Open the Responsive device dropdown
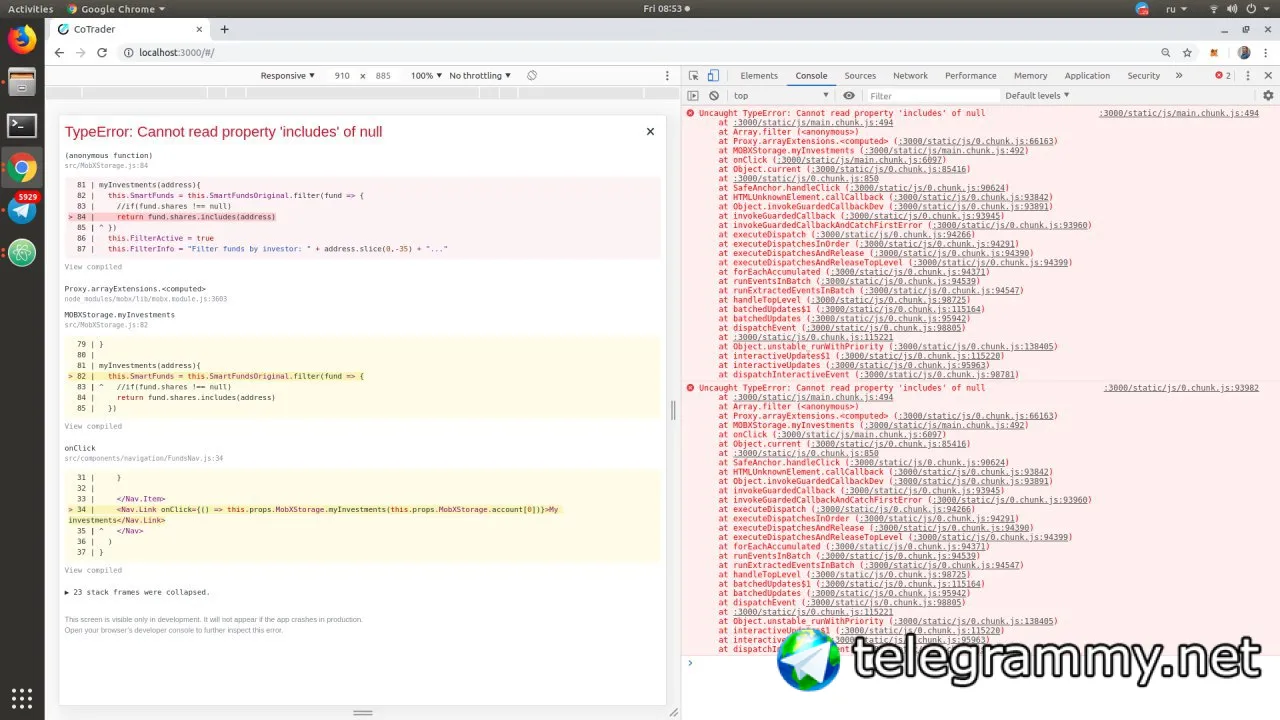The width and height of the screenshot is (1280, 720). [288, 76]
